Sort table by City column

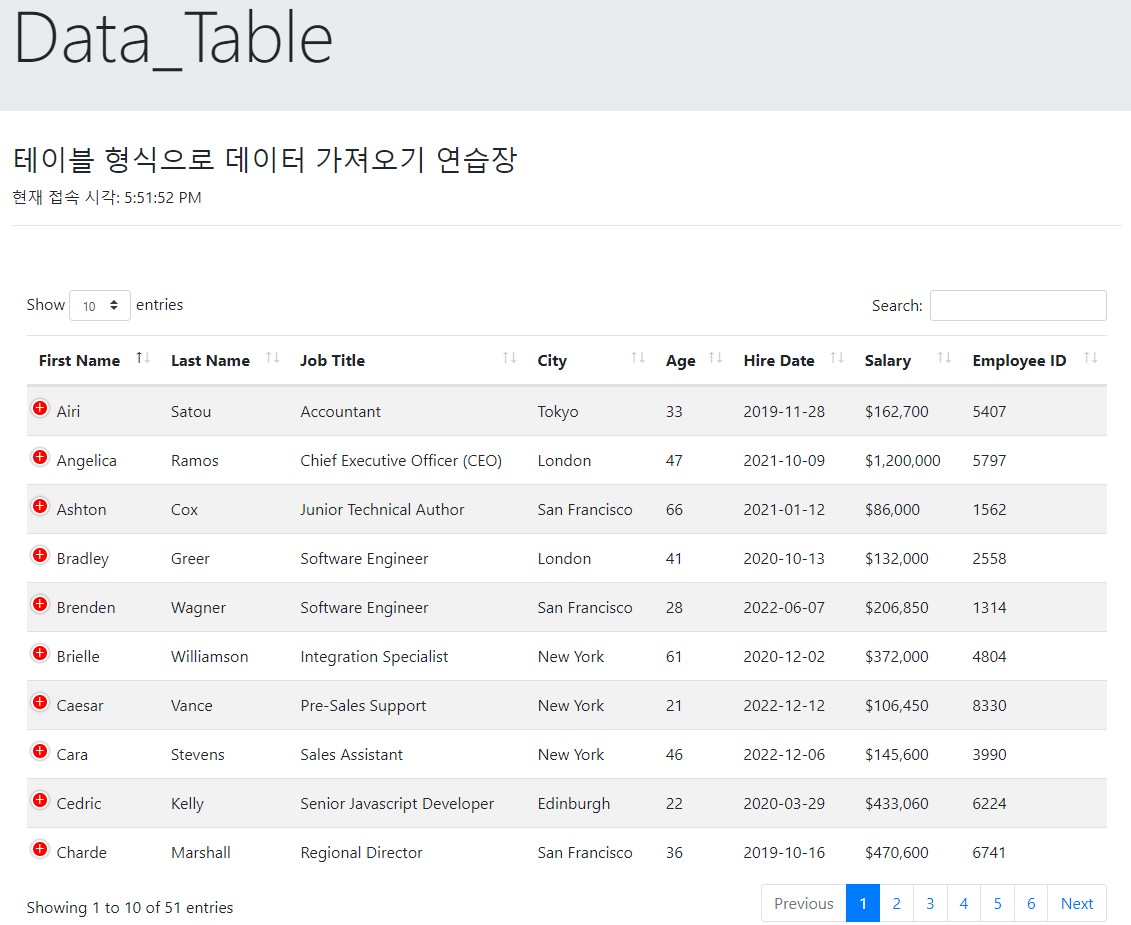point(590,360)
